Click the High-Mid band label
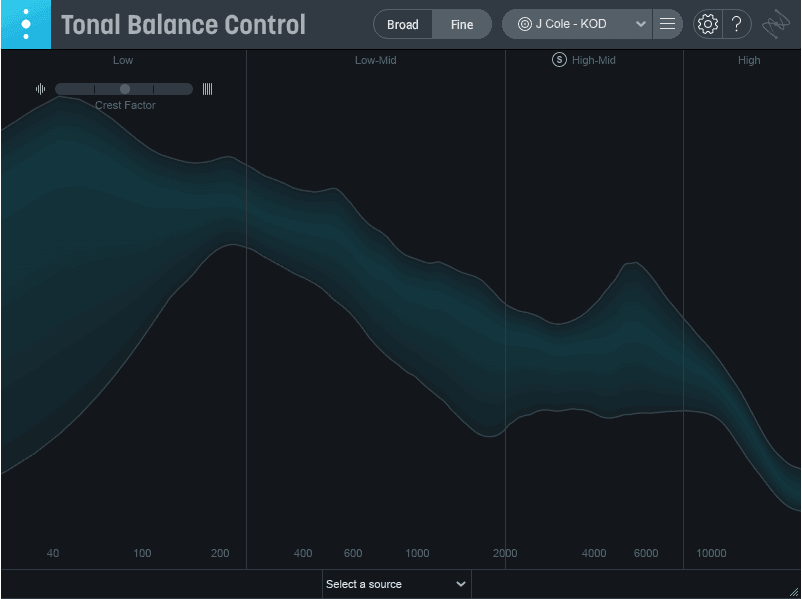 pyautogui.click(x=593, y=60)
